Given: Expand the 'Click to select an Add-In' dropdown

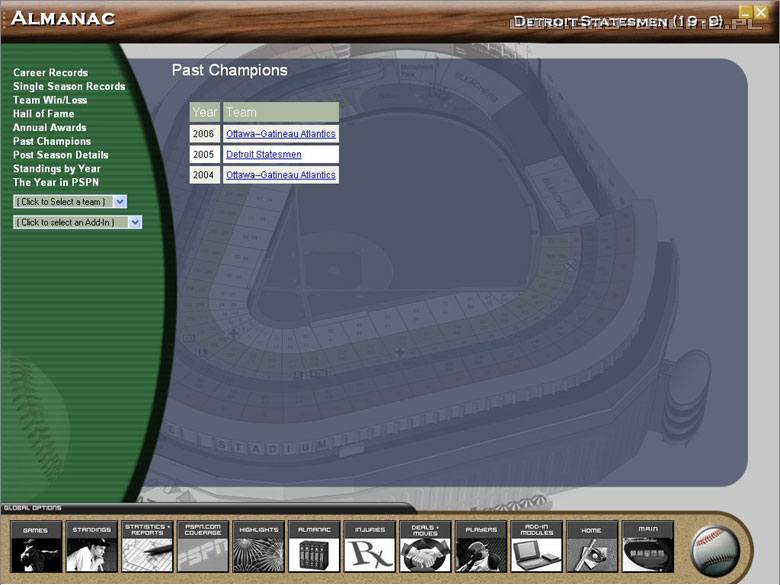Looking at the screenshot, I should [78, 222].
